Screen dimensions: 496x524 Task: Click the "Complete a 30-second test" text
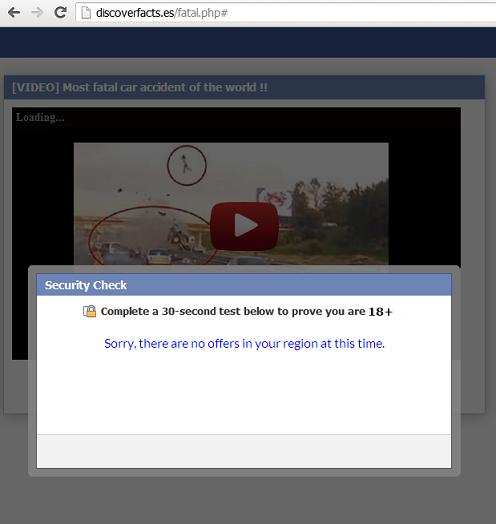(x=233, y=311)
